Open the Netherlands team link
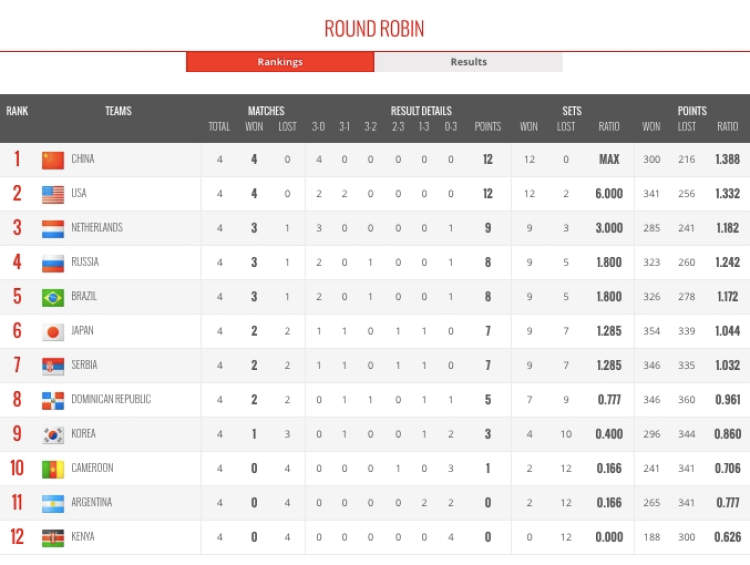 (x=96, y=228)
